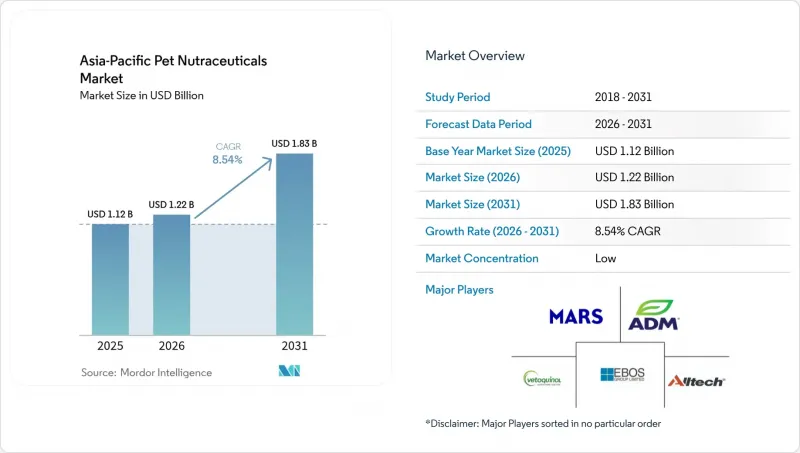Click the USD 1.12 B bar label

tap(110, 214)
